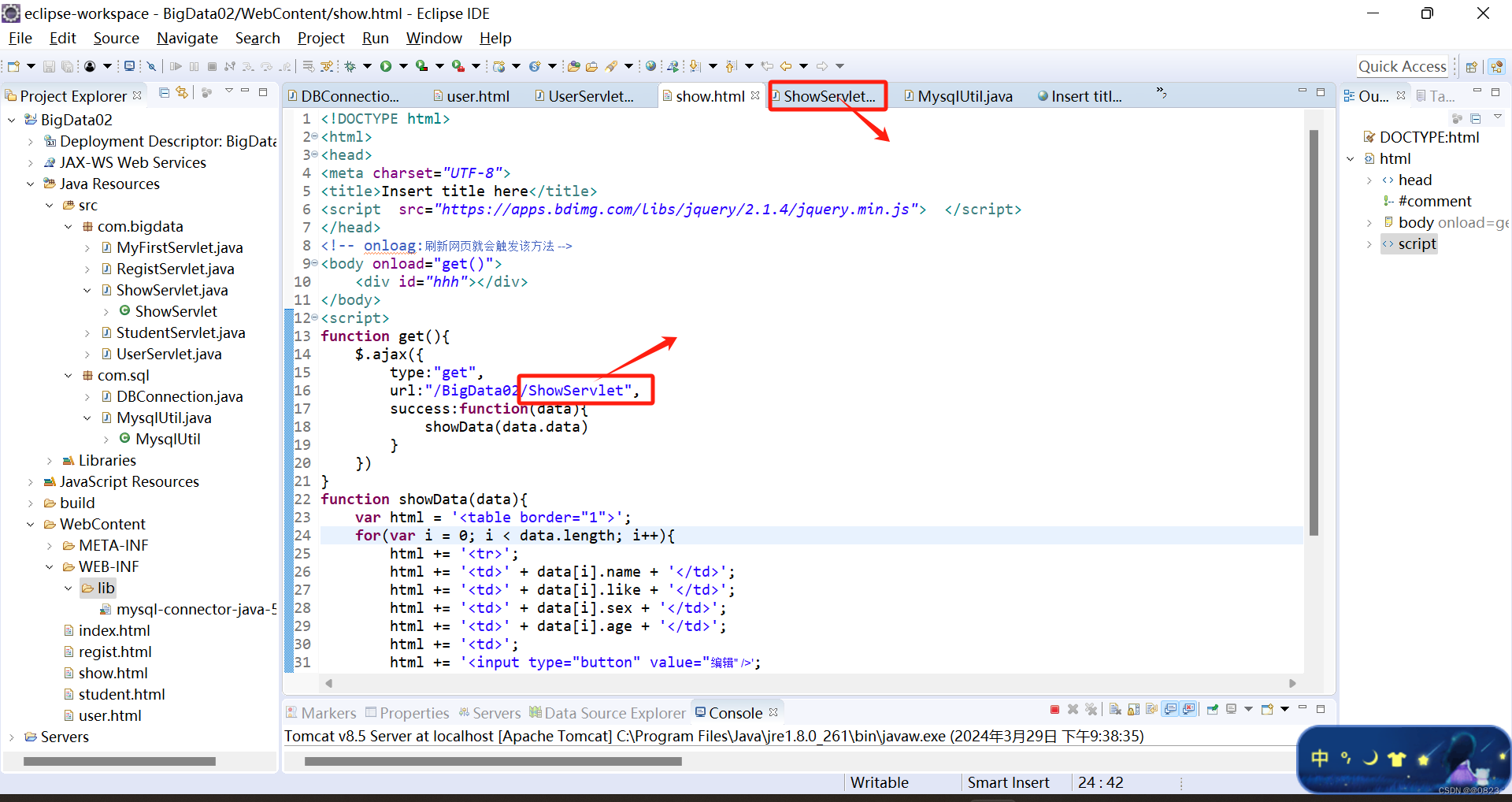
Task: Open a Web Browser via the globe icon
Action: click(x=651, y=65)
